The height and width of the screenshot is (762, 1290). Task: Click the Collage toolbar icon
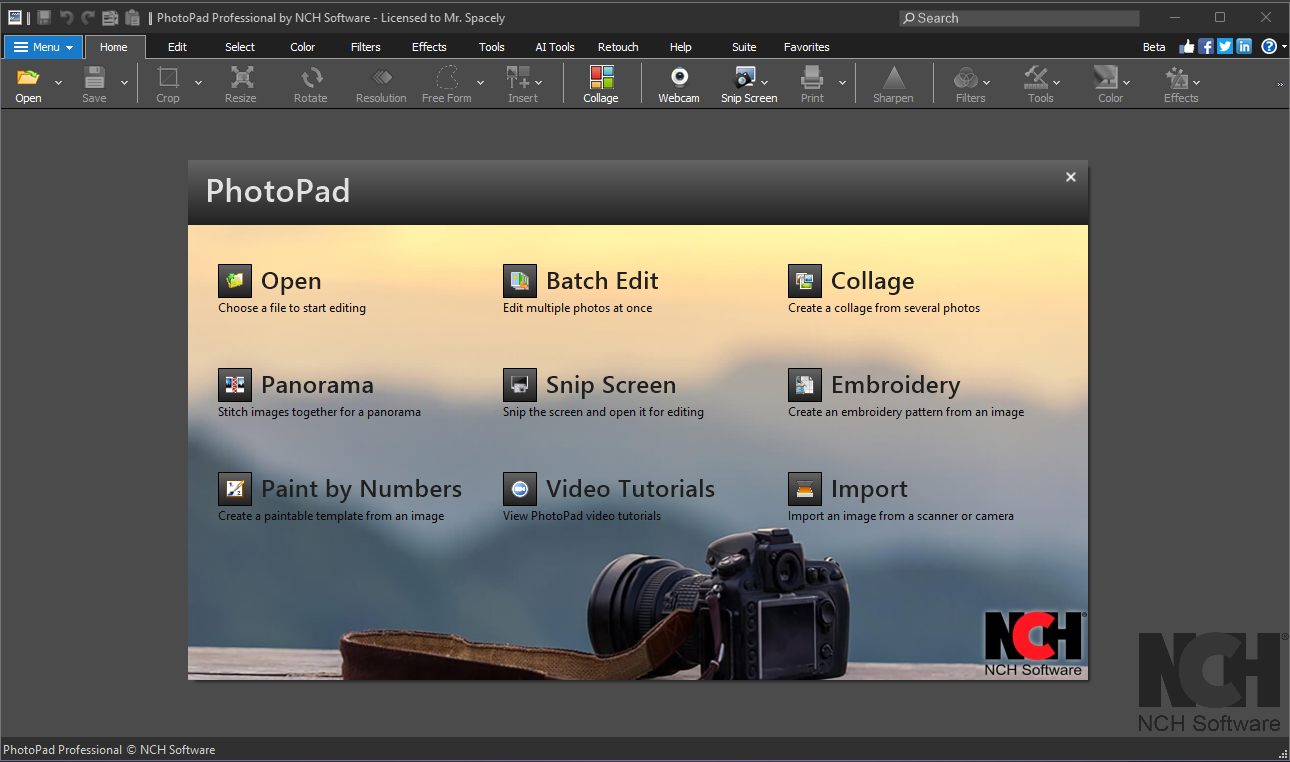[x=601, y=78]
